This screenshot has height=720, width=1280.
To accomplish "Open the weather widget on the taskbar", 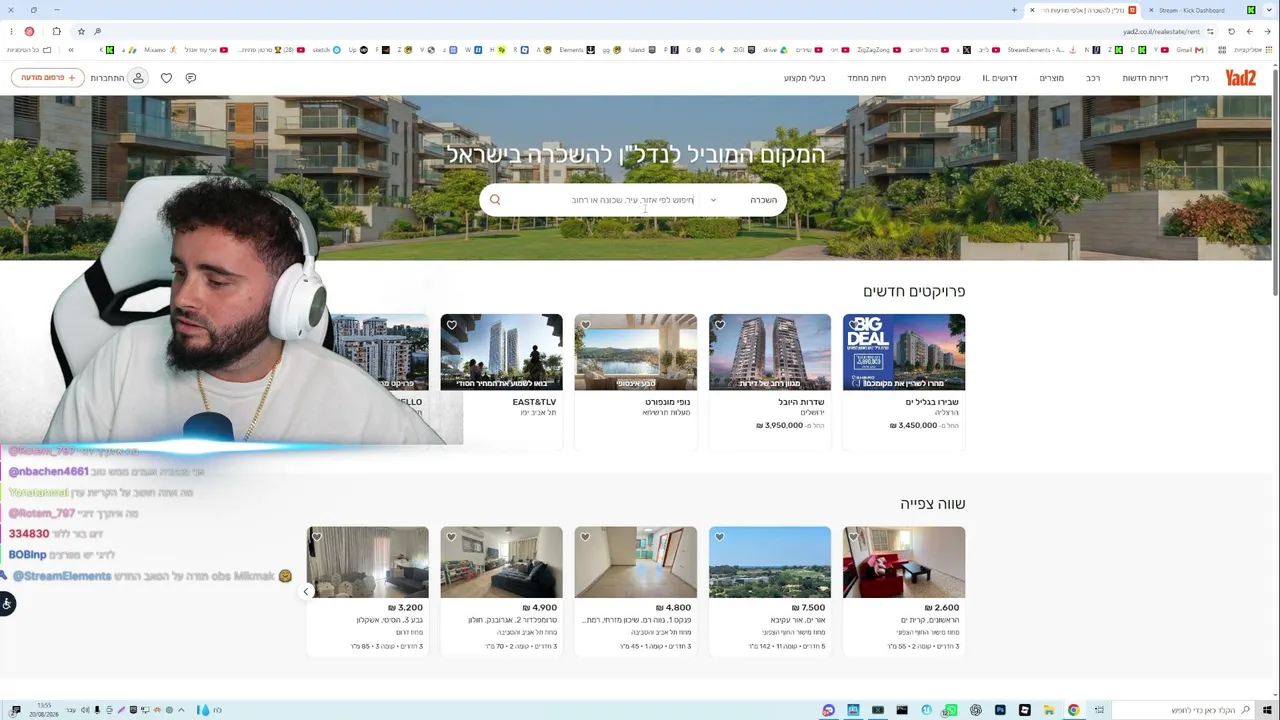I will (x=207, y=710).
